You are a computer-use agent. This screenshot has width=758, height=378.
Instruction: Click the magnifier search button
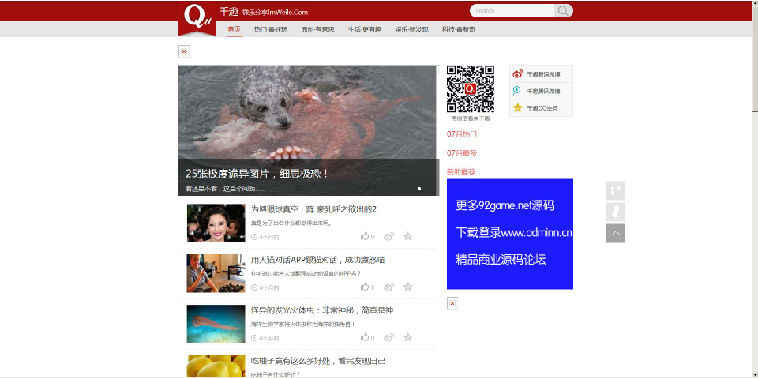coord(563,11)
